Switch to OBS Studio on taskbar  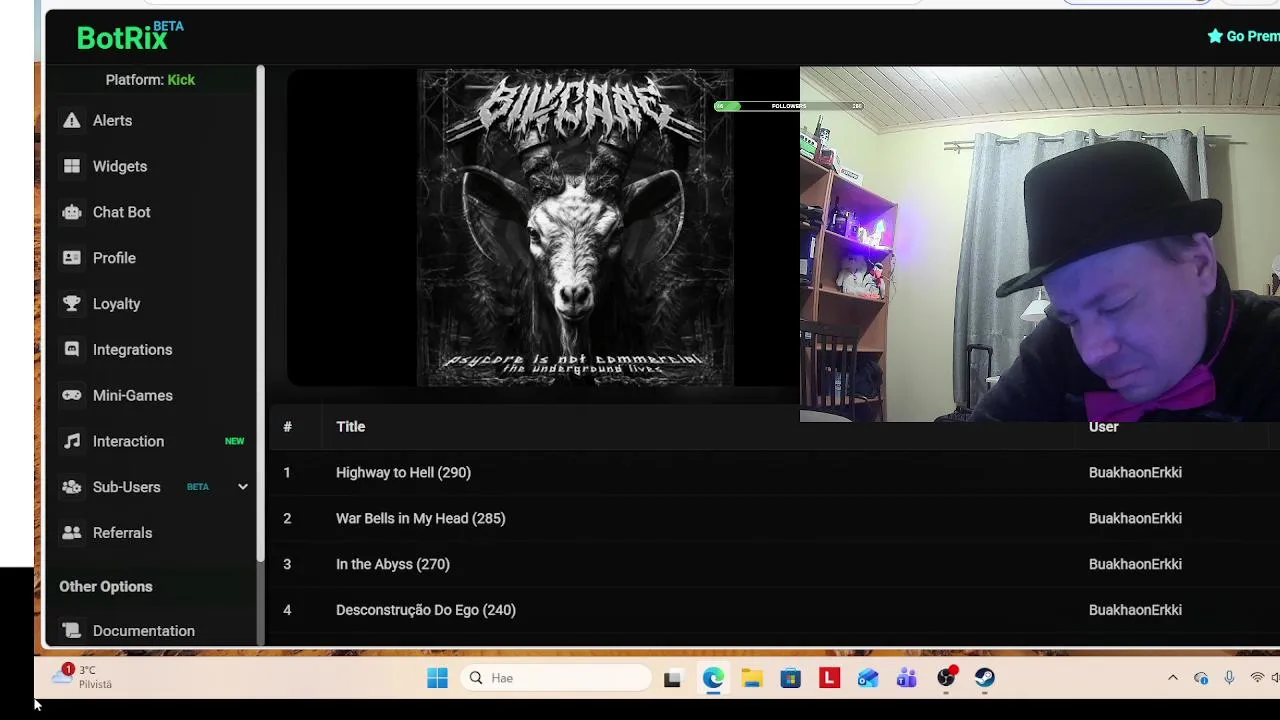(946, 678)
